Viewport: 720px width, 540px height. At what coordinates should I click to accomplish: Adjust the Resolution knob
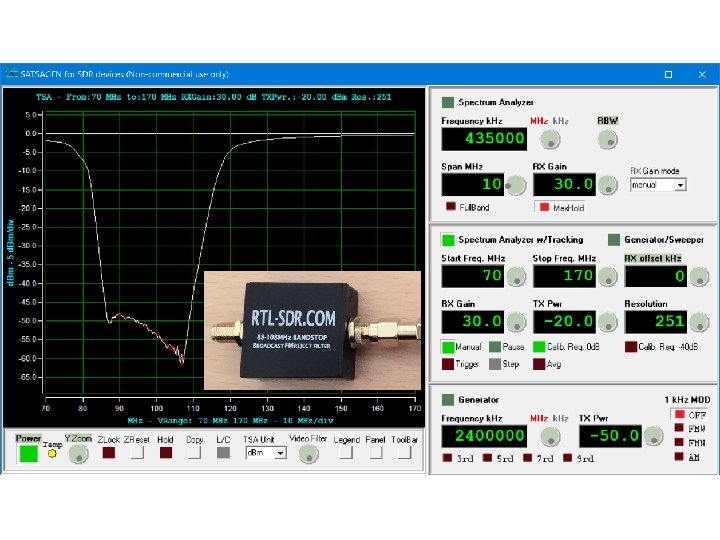(x=699, y=322)
